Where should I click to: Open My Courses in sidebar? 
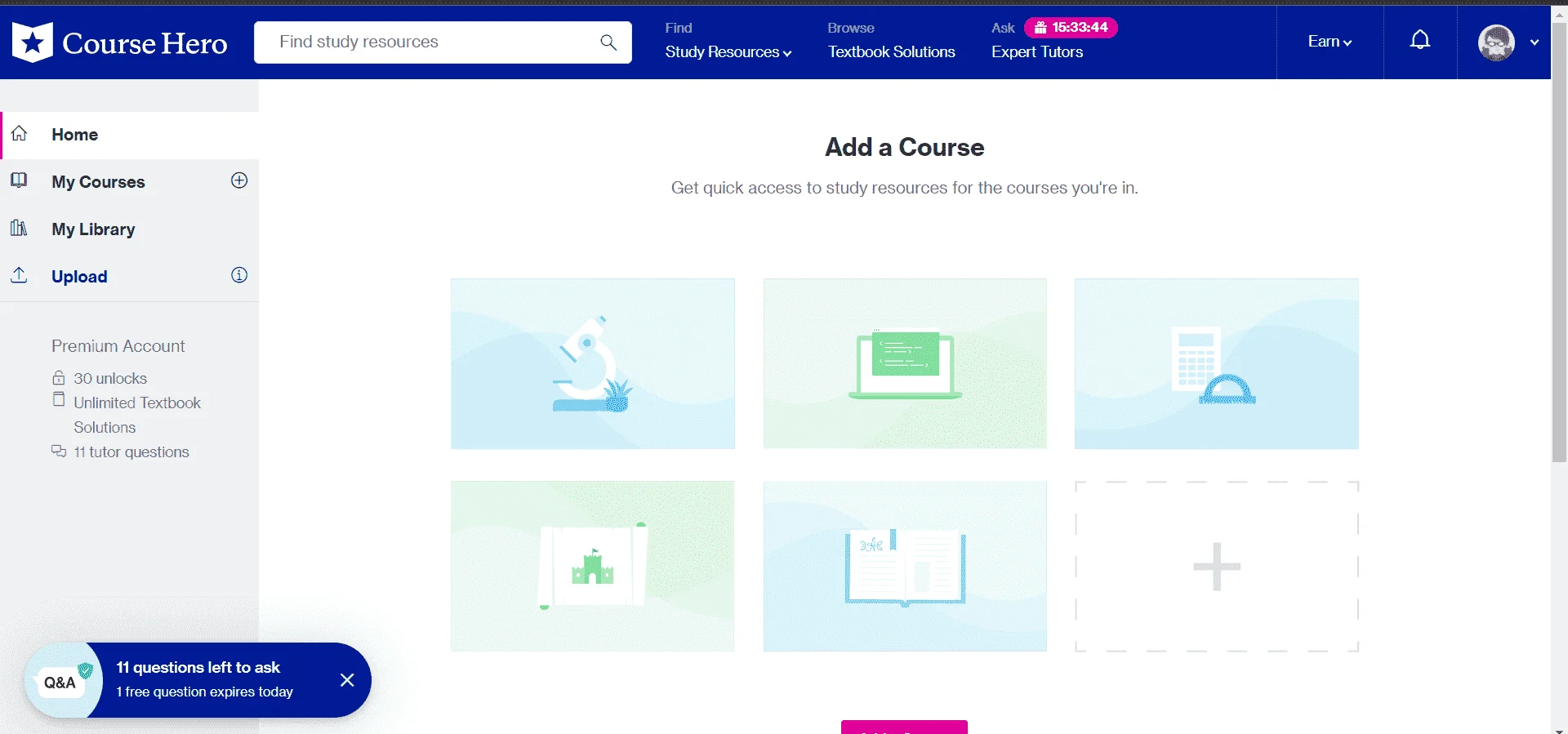coord(98,182)
